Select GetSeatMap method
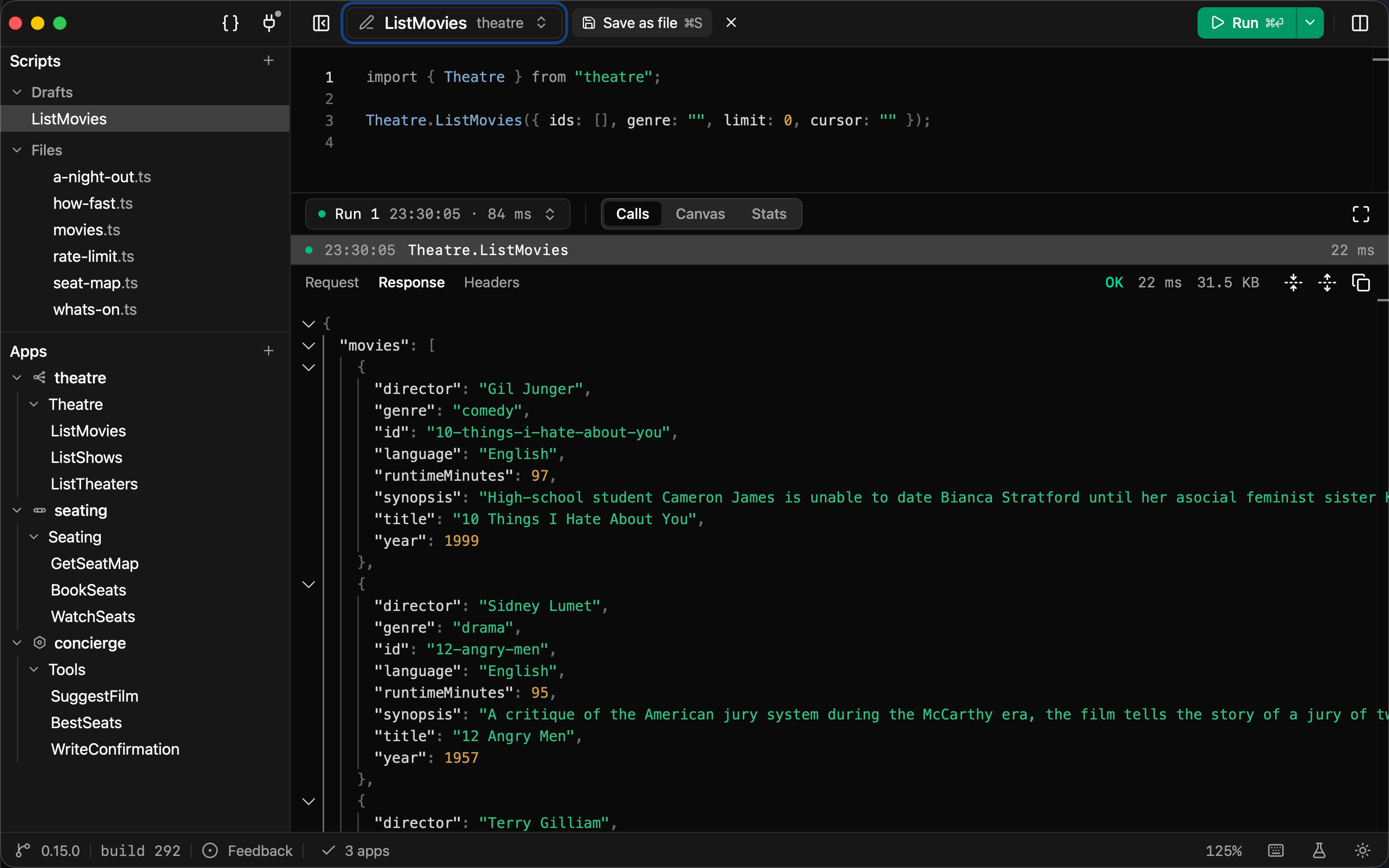Image resolution: width=1389 pixels, height=868 pixels. point(95,564)
